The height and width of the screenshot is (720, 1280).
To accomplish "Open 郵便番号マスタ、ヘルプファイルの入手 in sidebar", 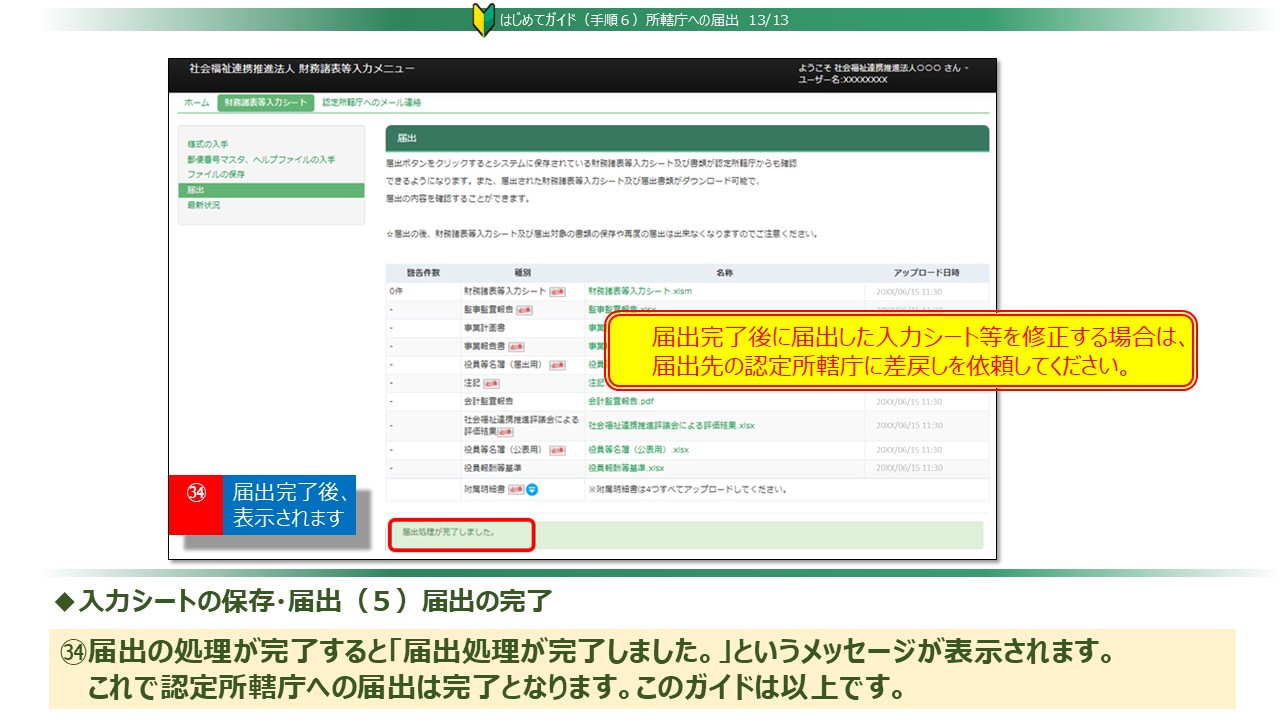I will [x=260, y=160].
